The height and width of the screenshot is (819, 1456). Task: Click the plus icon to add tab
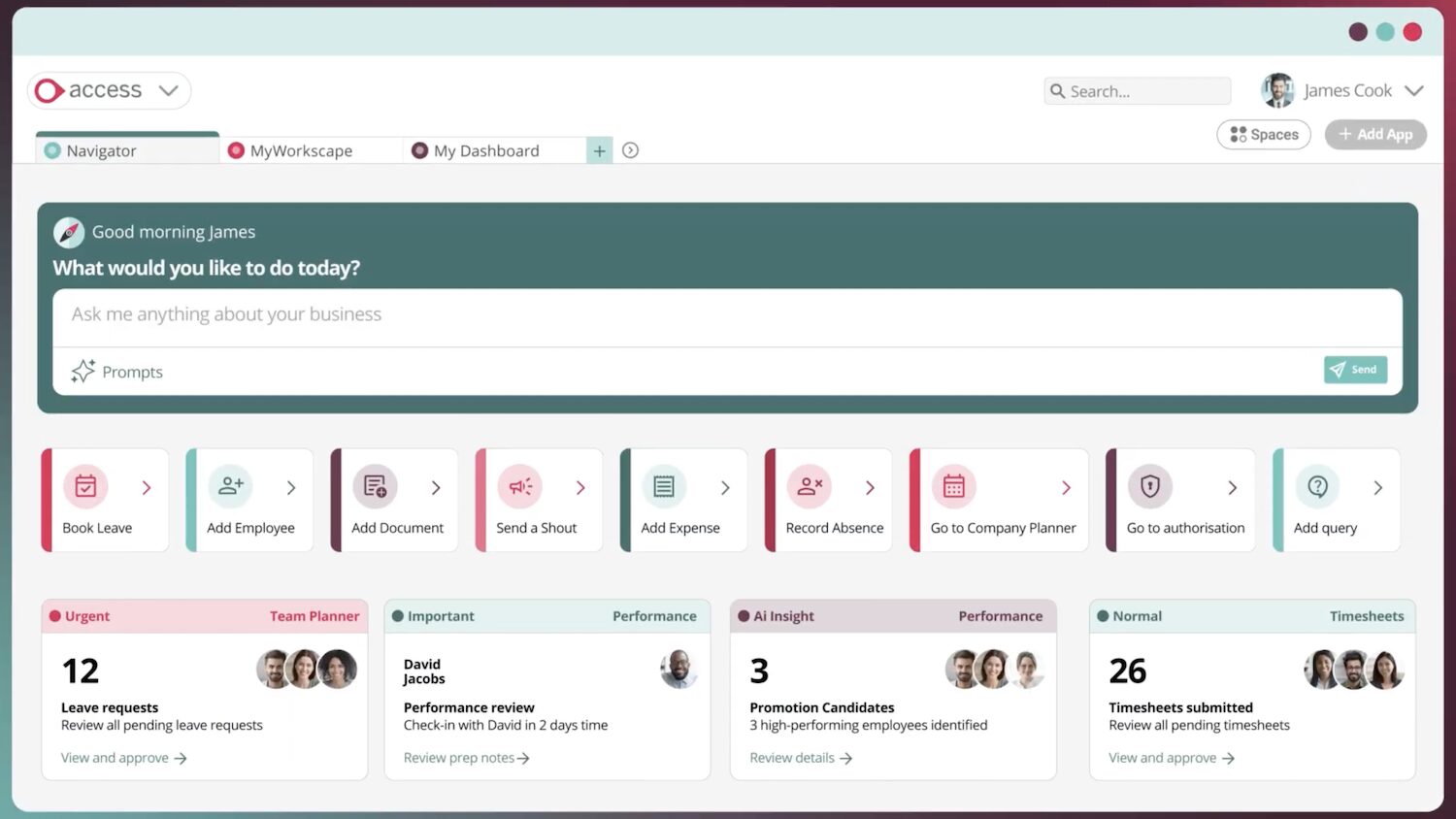(600, 150)
